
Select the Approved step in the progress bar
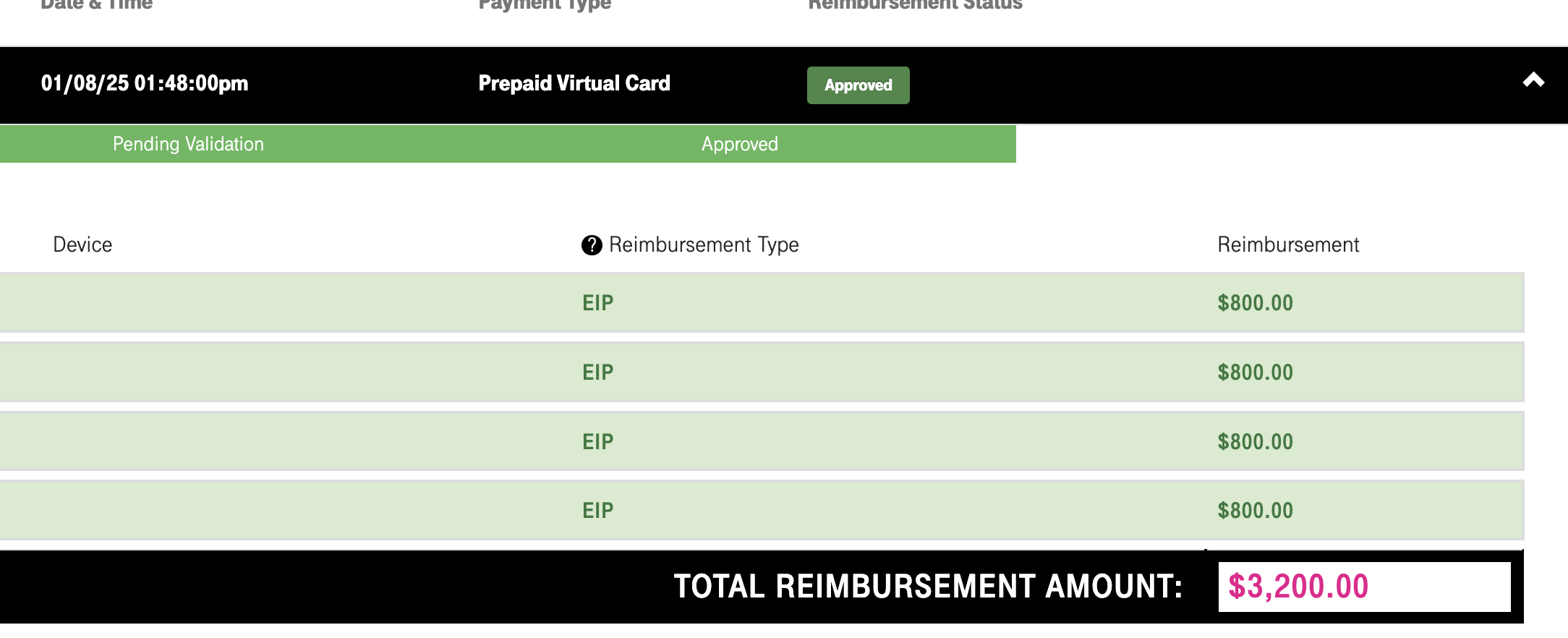739,144
